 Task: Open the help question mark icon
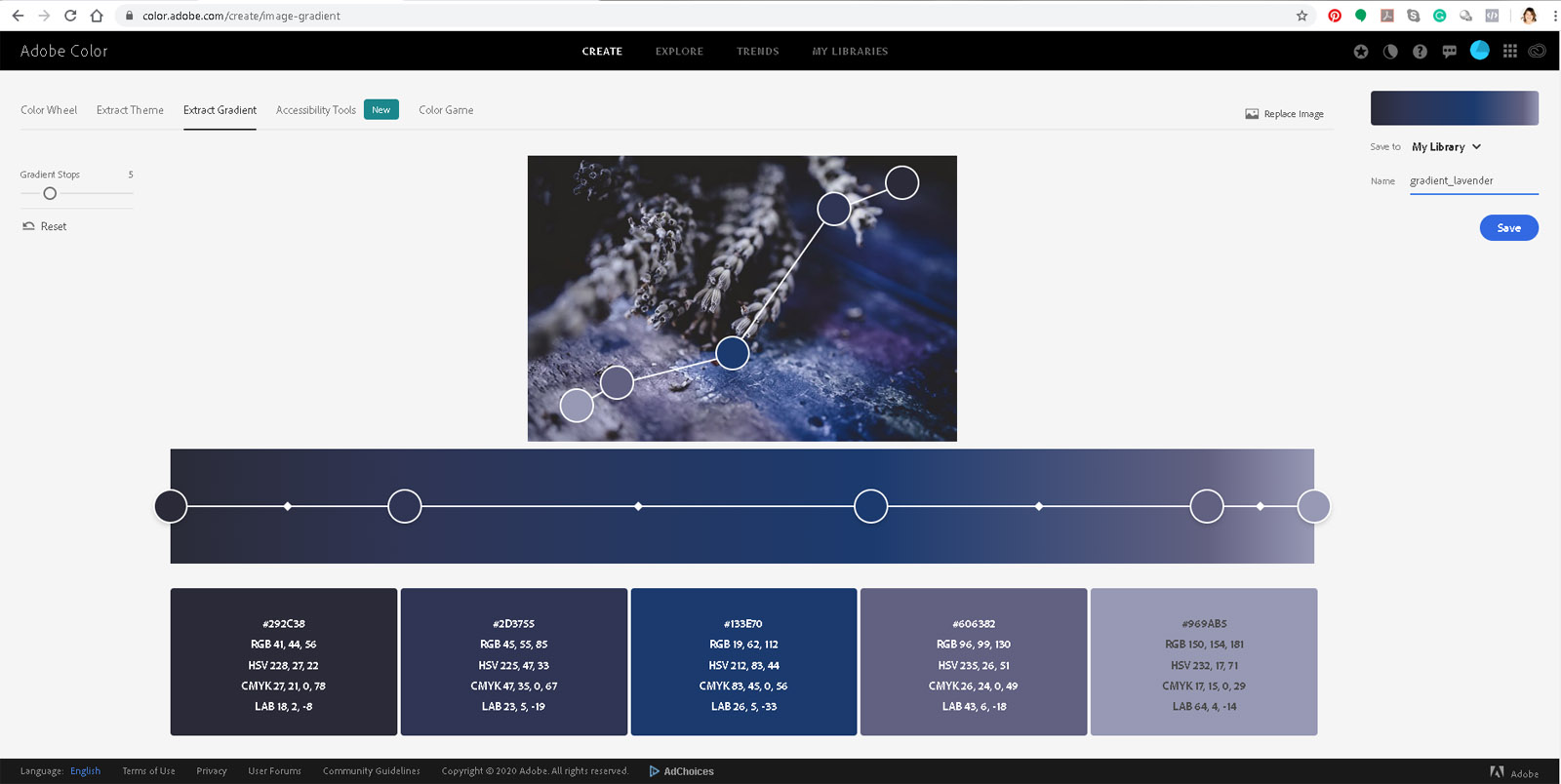click(1420, 52)
